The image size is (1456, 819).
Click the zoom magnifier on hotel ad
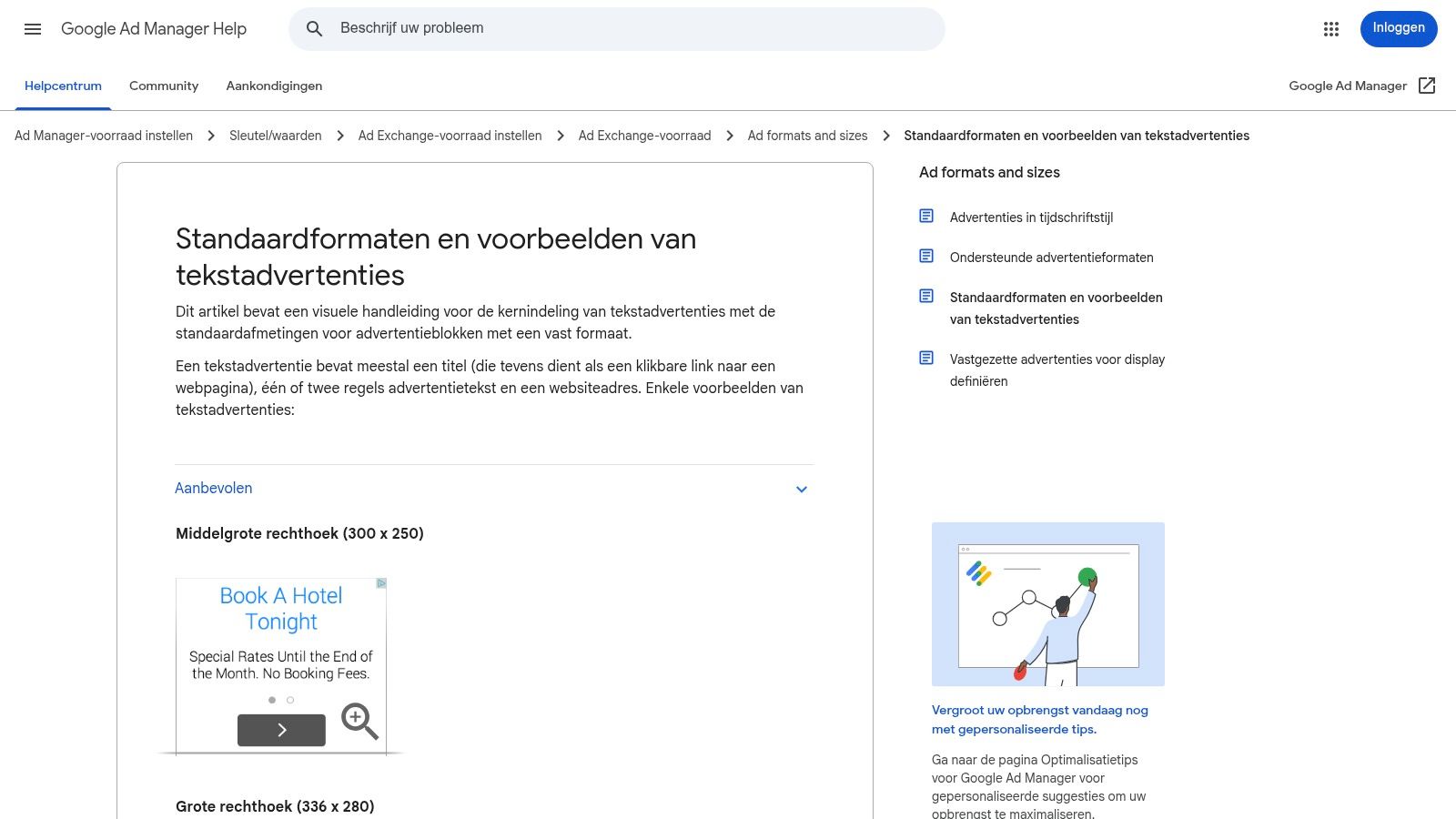(x=359, y=721)
